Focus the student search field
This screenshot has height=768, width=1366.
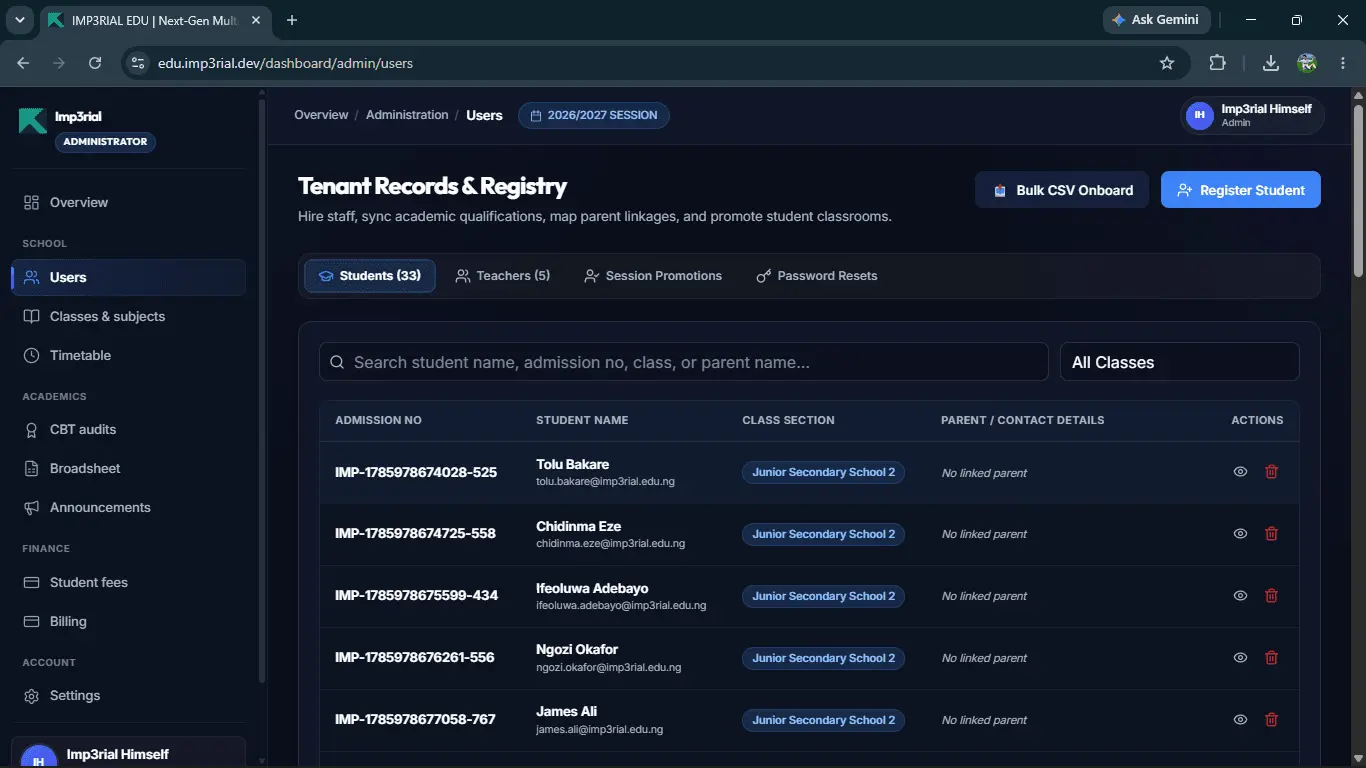tap(683, 362)
